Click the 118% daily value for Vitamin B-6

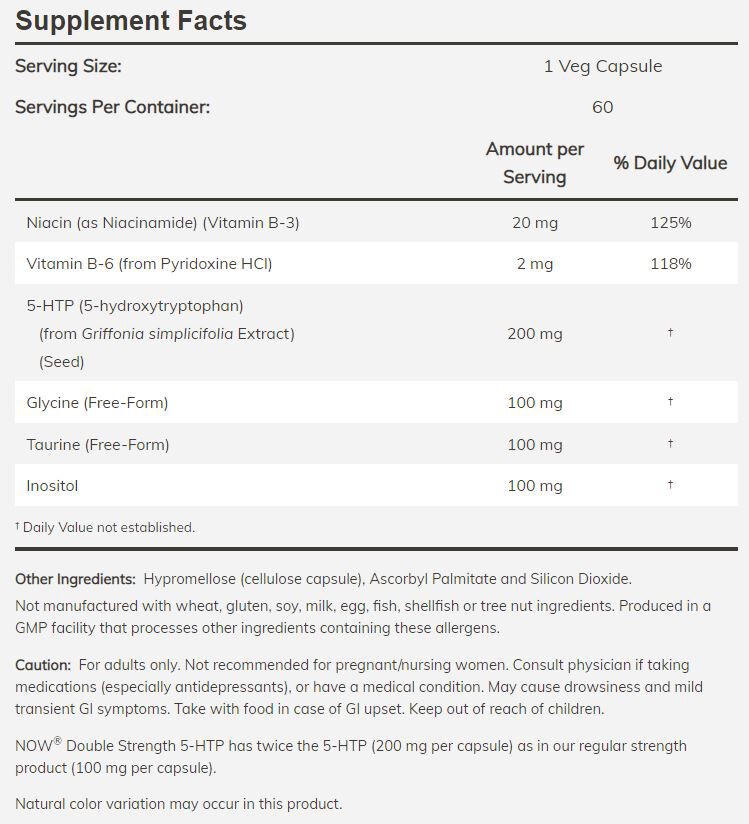pos(670,264)
